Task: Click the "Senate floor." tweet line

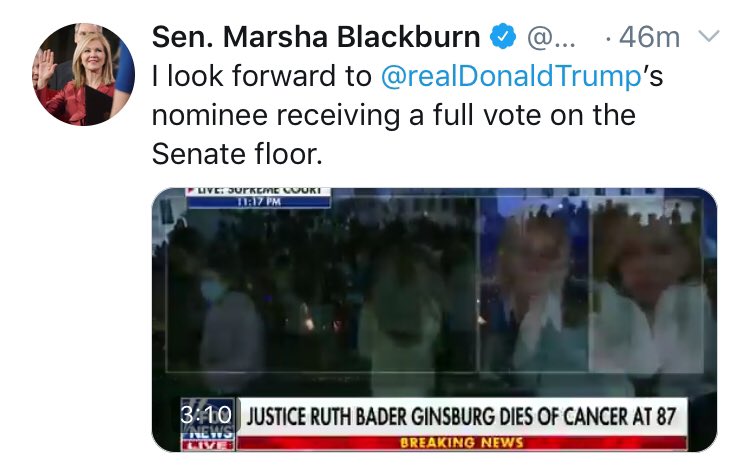Action: coord(237,154)
